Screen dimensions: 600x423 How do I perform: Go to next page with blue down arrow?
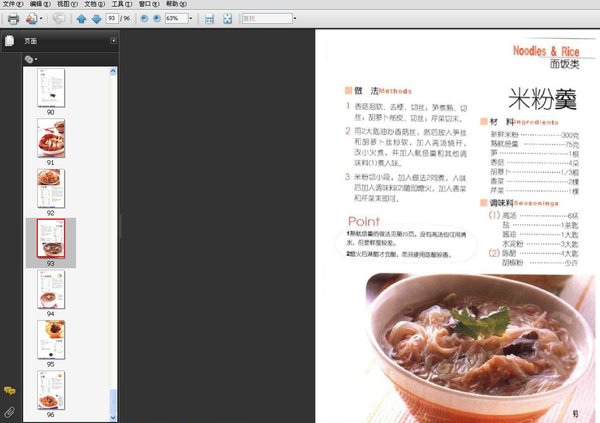(96, 18)
